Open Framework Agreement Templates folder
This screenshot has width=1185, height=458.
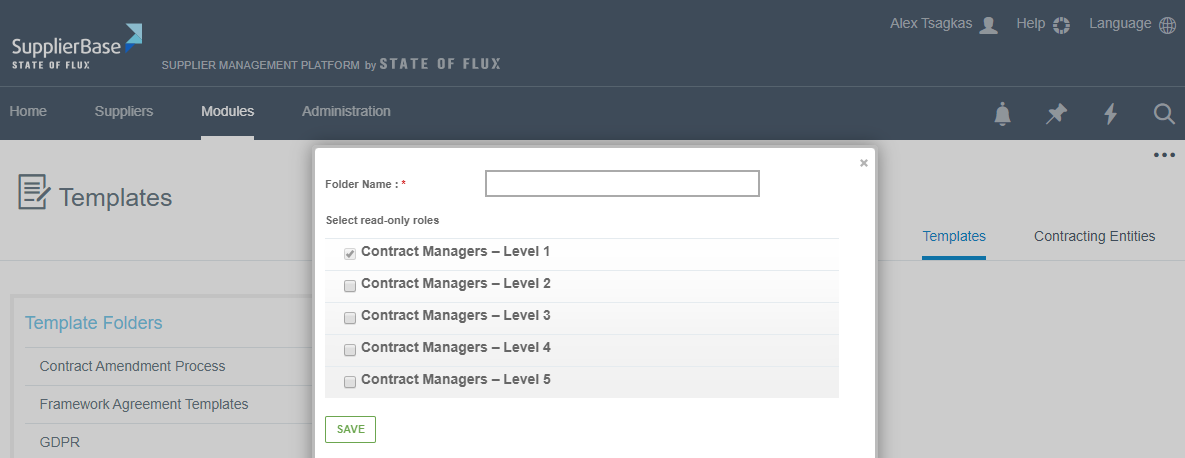(143, 404)
